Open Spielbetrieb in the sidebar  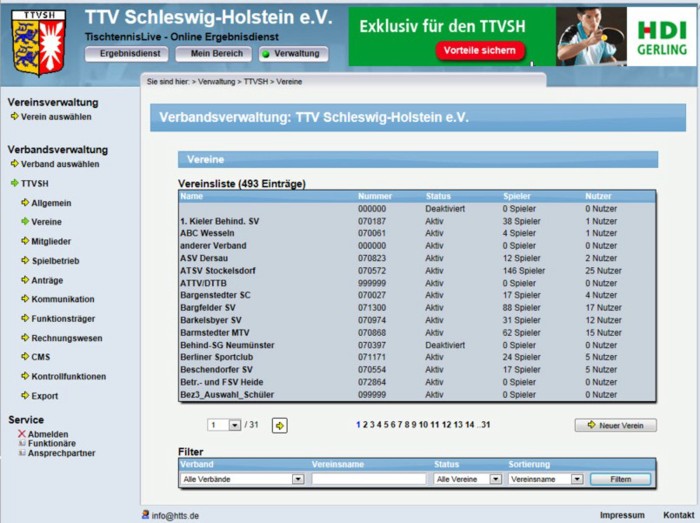tap(55, 260)
